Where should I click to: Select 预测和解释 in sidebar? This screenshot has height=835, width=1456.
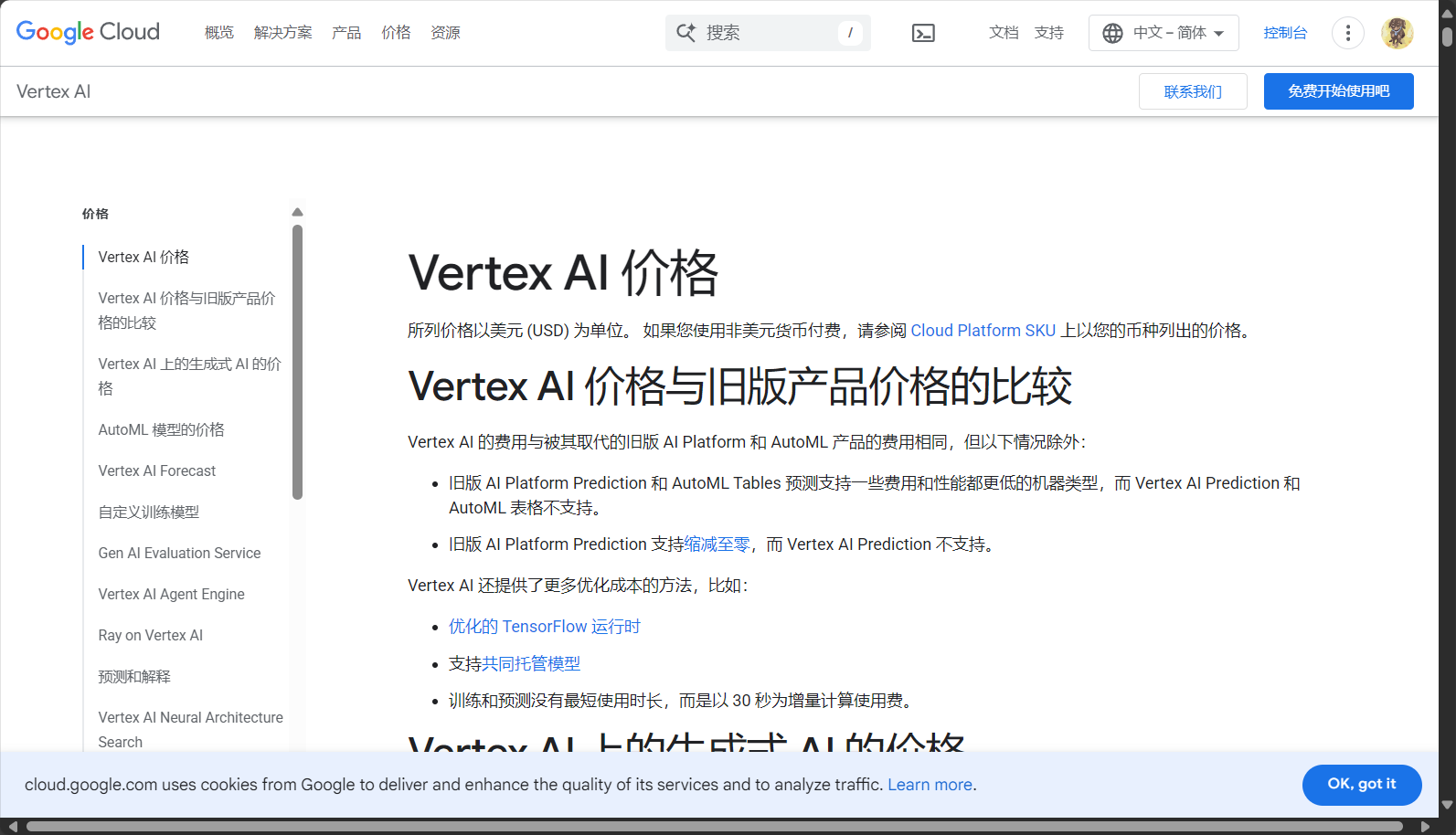click(134, 676)
